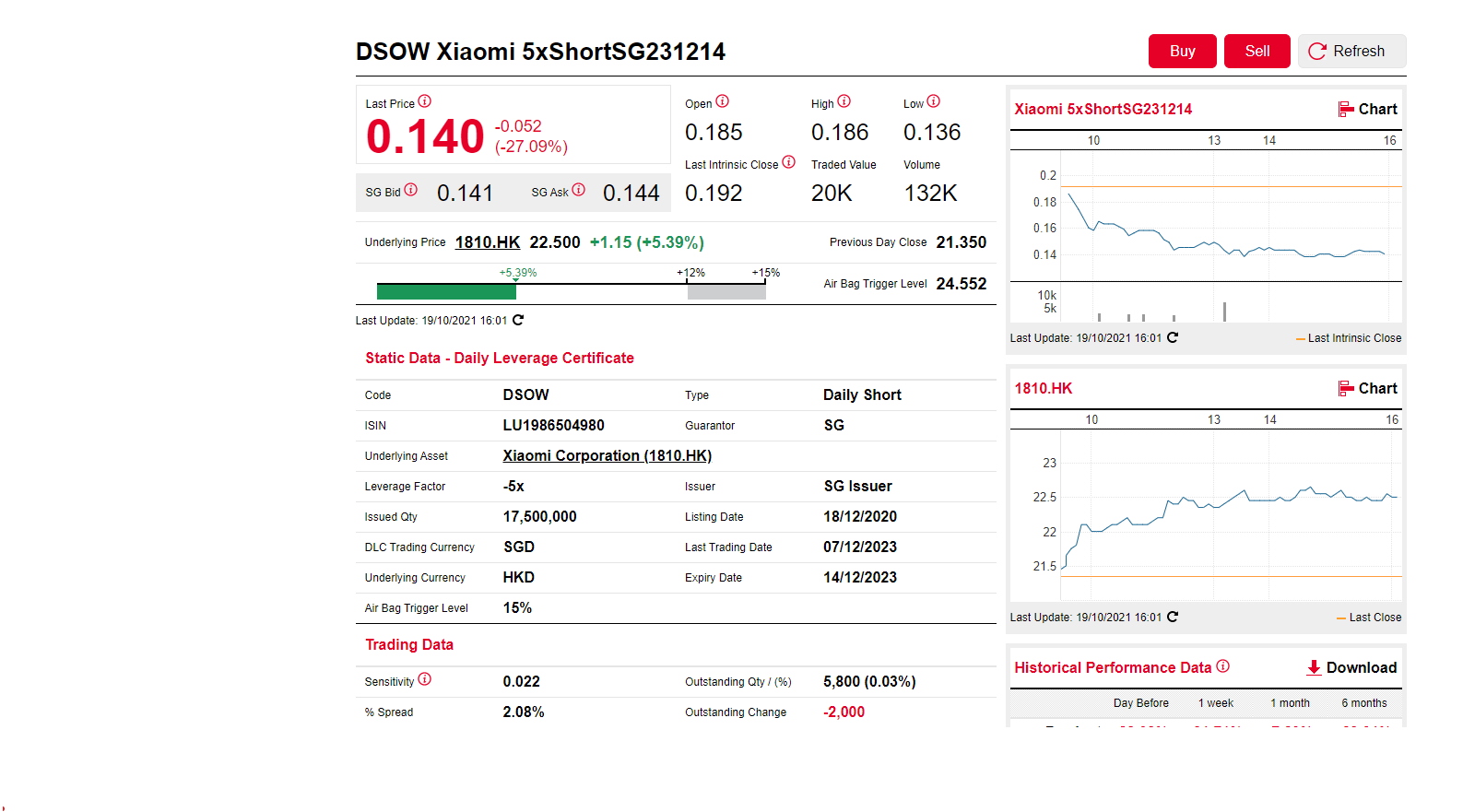Open the Xiaomi Corporation (1810.HK) link
1463x812 pixels.
(608, 455)
